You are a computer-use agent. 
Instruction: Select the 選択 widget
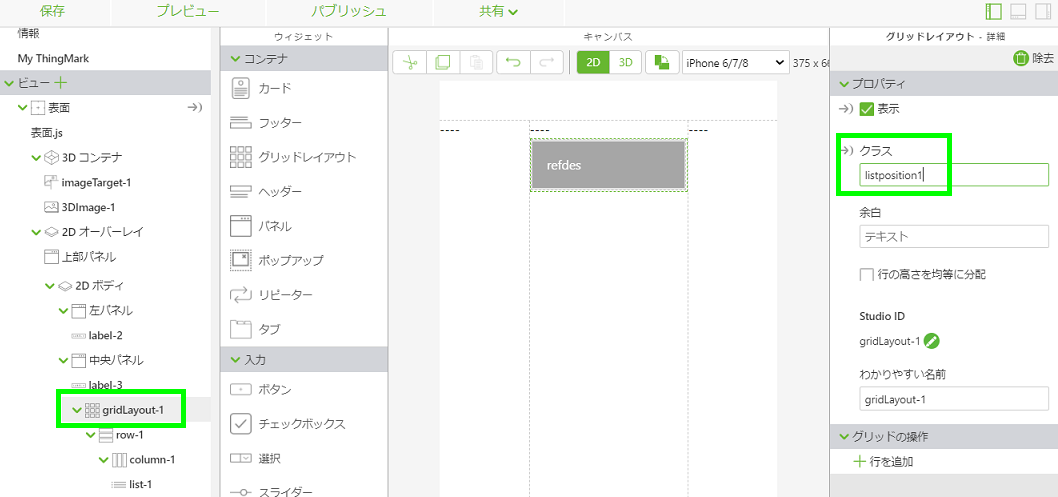pyautogui.click(x=255, y=459)
